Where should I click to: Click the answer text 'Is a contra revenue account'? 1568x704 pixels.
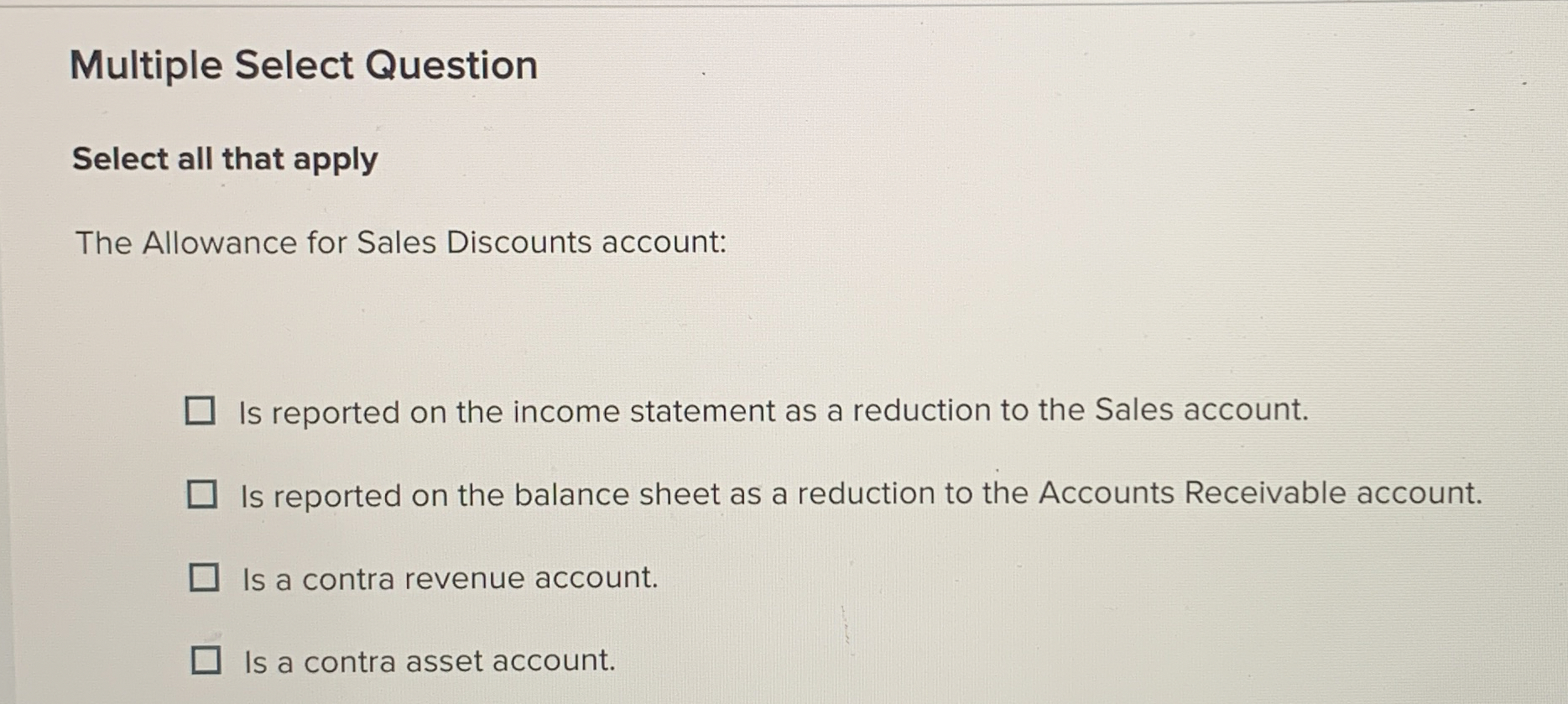click(x=449, y=577)
